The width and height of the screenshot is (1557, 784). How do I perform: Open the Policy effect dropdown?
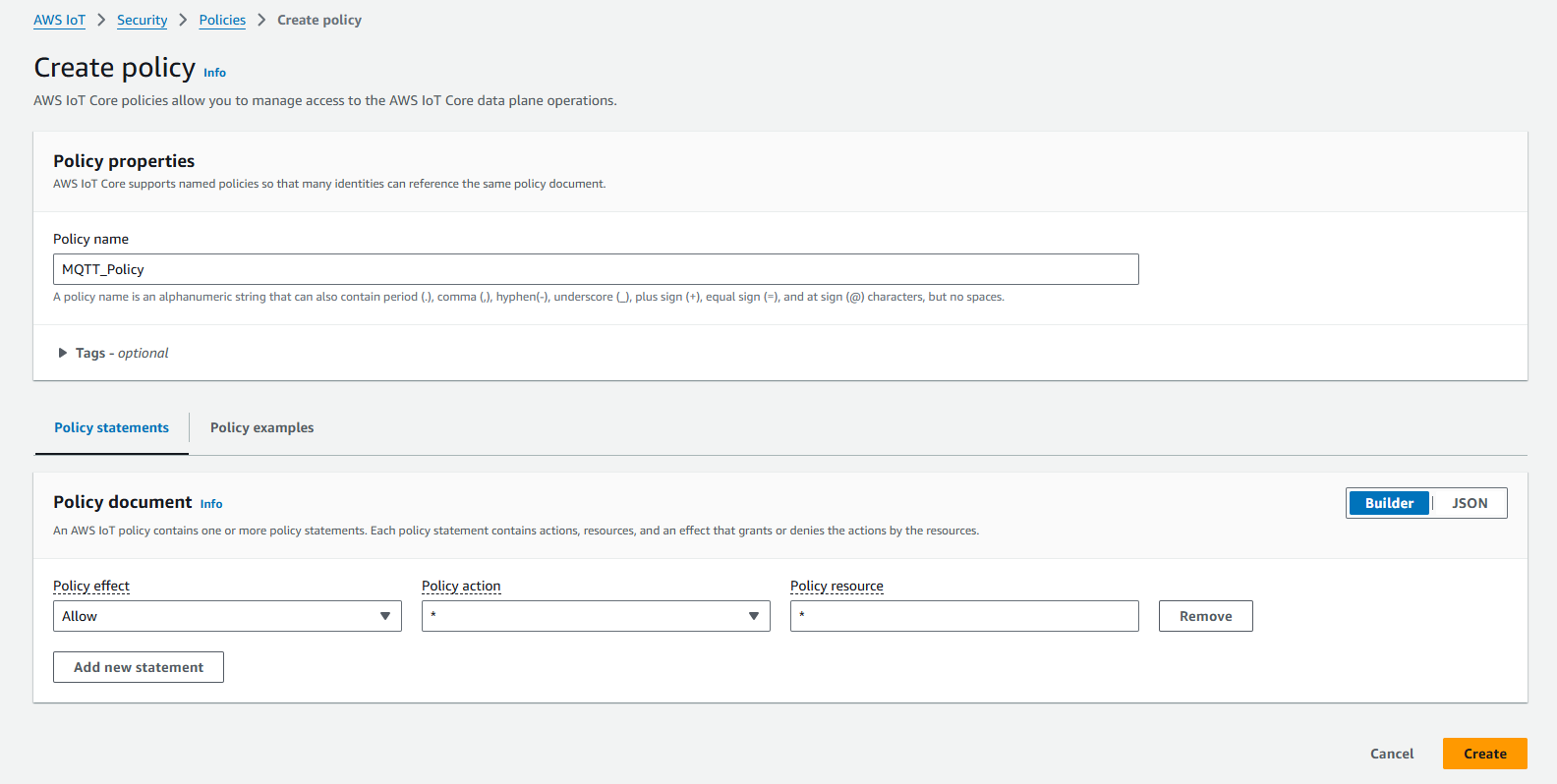pyautogui.click(x=227, y=616)
